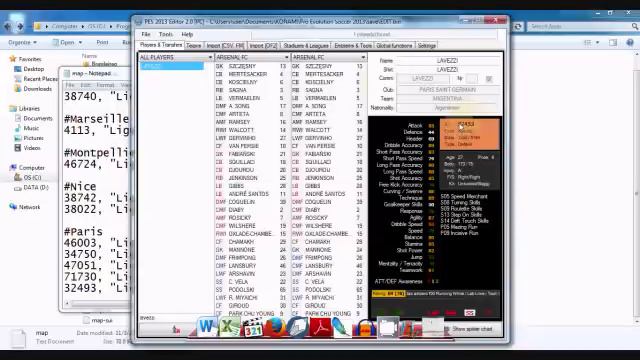Switch to the Emblems & Tools tab

pyautogui.click(x=353, y=46)
